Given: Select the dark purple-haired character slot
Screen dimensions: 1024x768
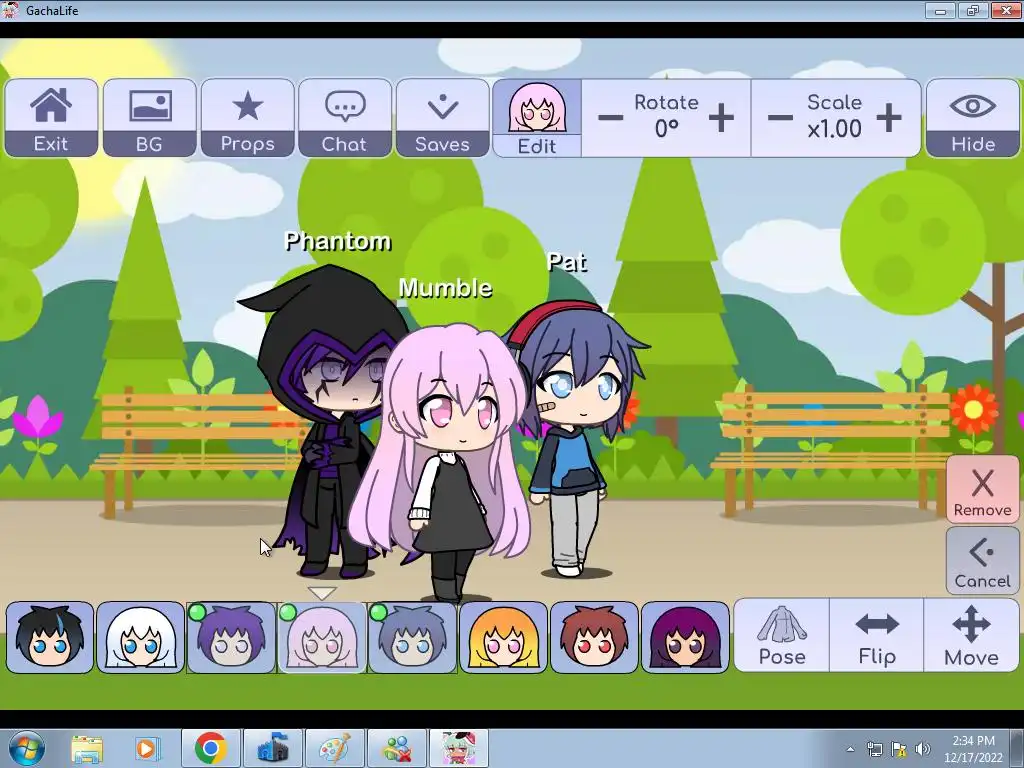Looking at the screenshot, I should (685, 637).
